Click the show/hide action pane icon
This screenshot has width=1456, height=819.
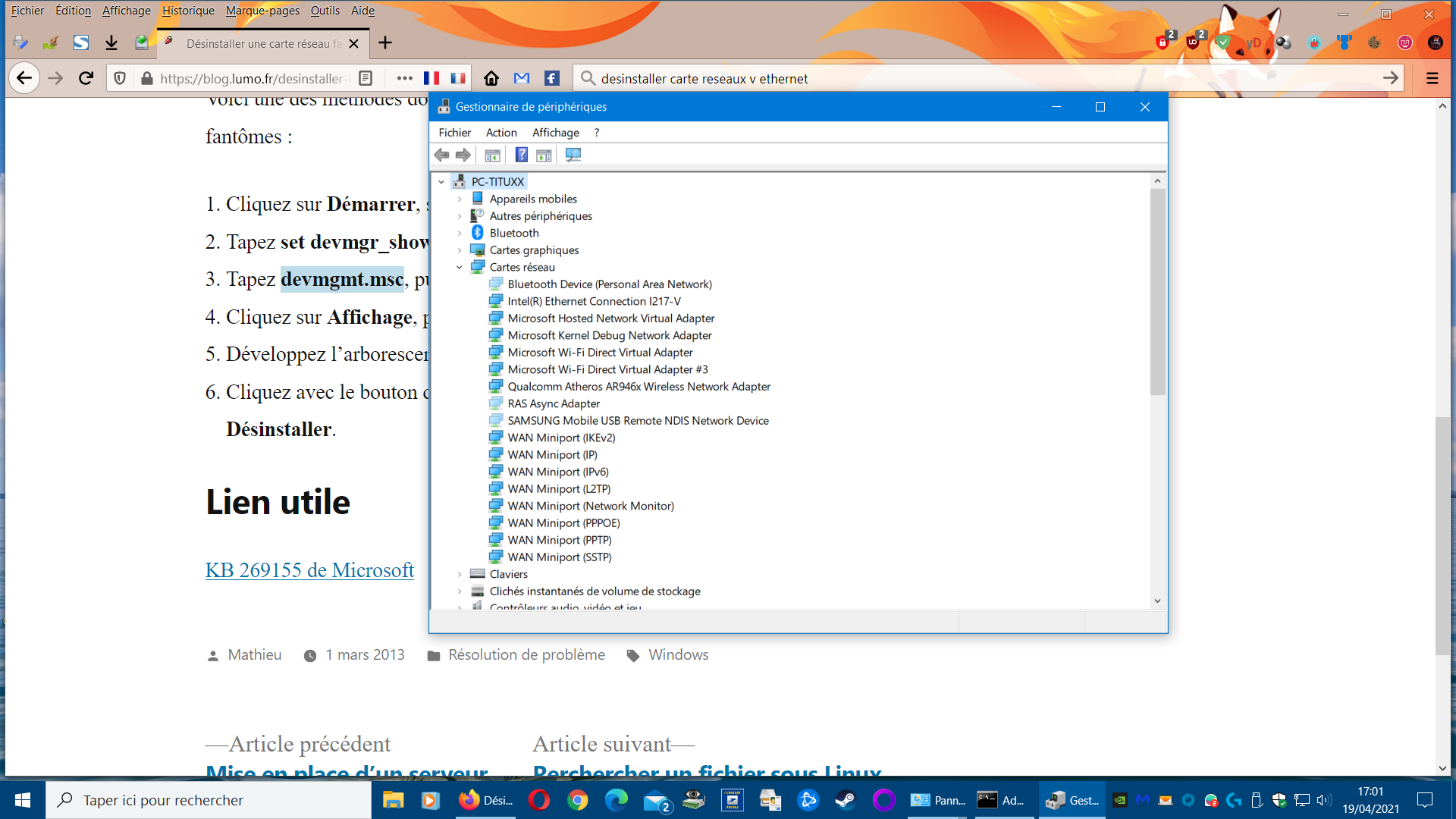point(544,155)
